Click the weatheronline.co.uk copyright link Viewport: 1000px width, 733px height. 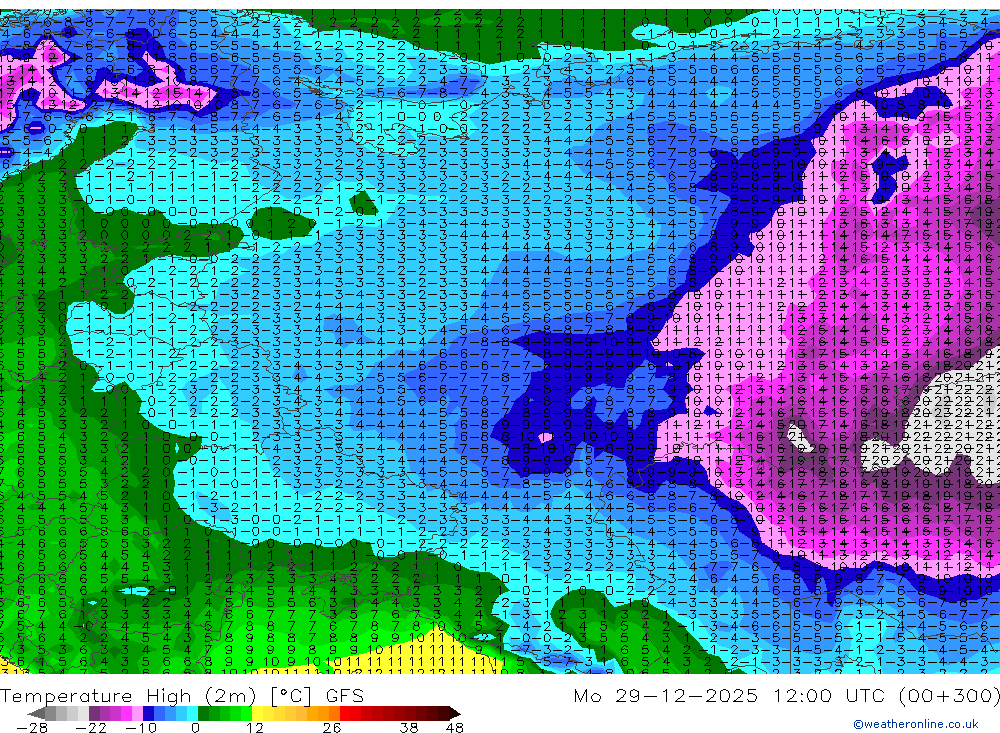(915, 724)
